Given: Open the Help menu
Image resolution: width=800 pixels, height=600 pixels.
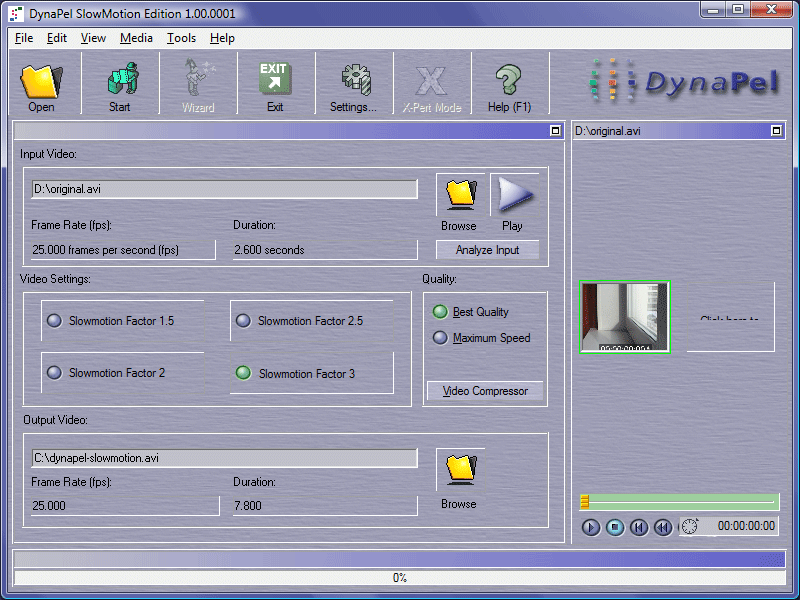Looking at the screenshot, I should (x=222, y=38).
